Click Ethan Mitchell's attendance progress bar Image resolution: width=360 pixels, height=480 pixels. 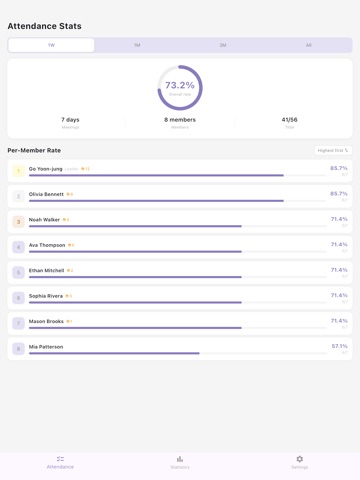(177, 277)
